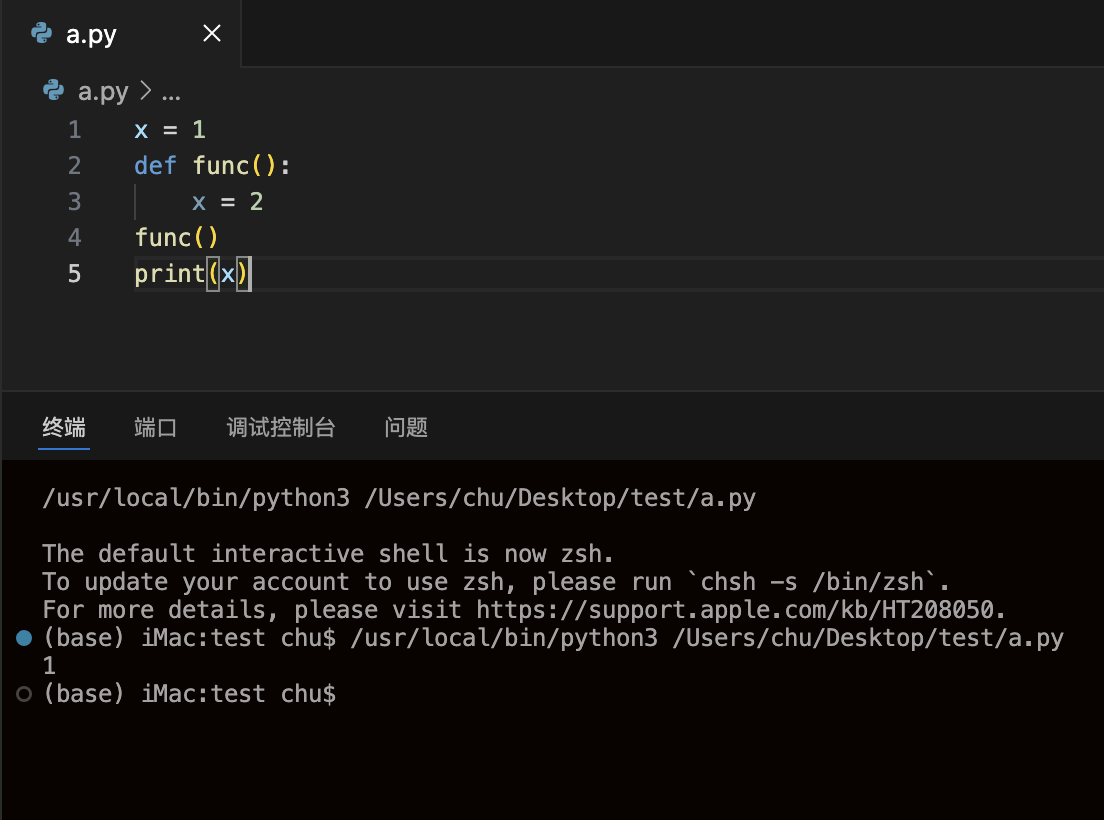Expand the breadcrumb ellipsis symbol list
This screenshot has height=820, width=1104.
[171, 92]
